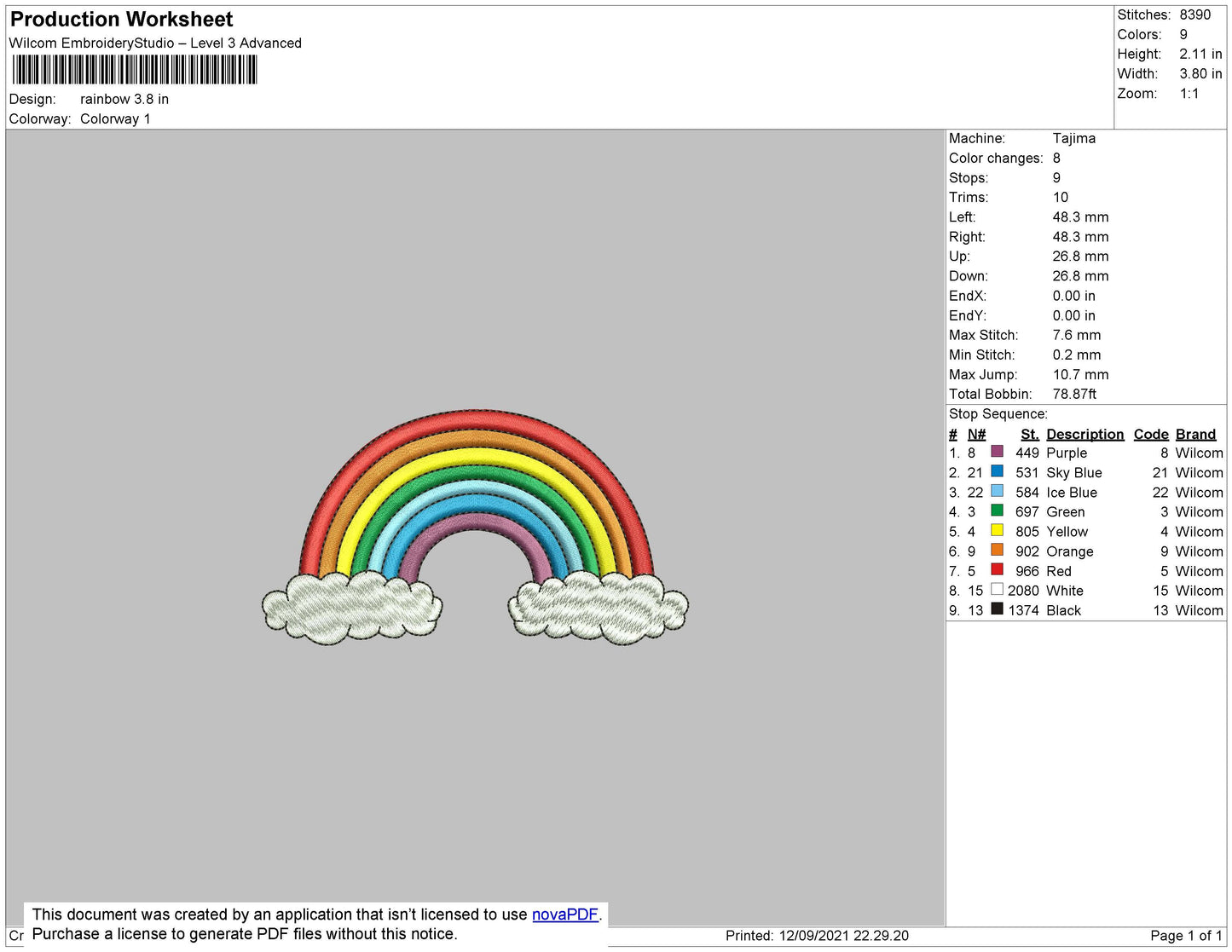Click the Ice Blue description text
Viewport: 1232px width, 952px height.
[1072, 492]
